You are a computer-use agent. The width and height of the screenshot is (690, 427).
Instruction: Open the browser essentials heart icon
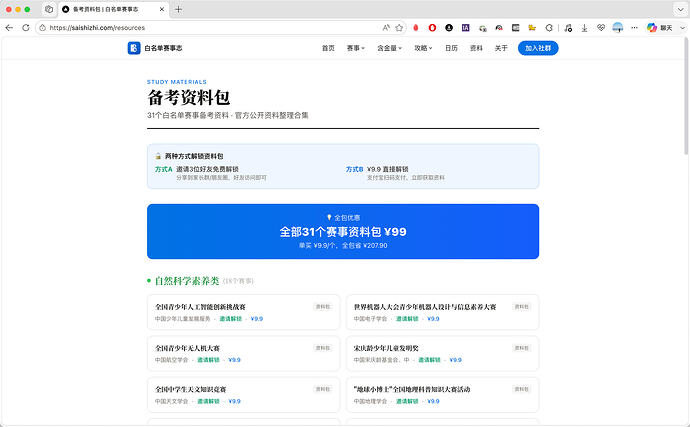point(601,28)
